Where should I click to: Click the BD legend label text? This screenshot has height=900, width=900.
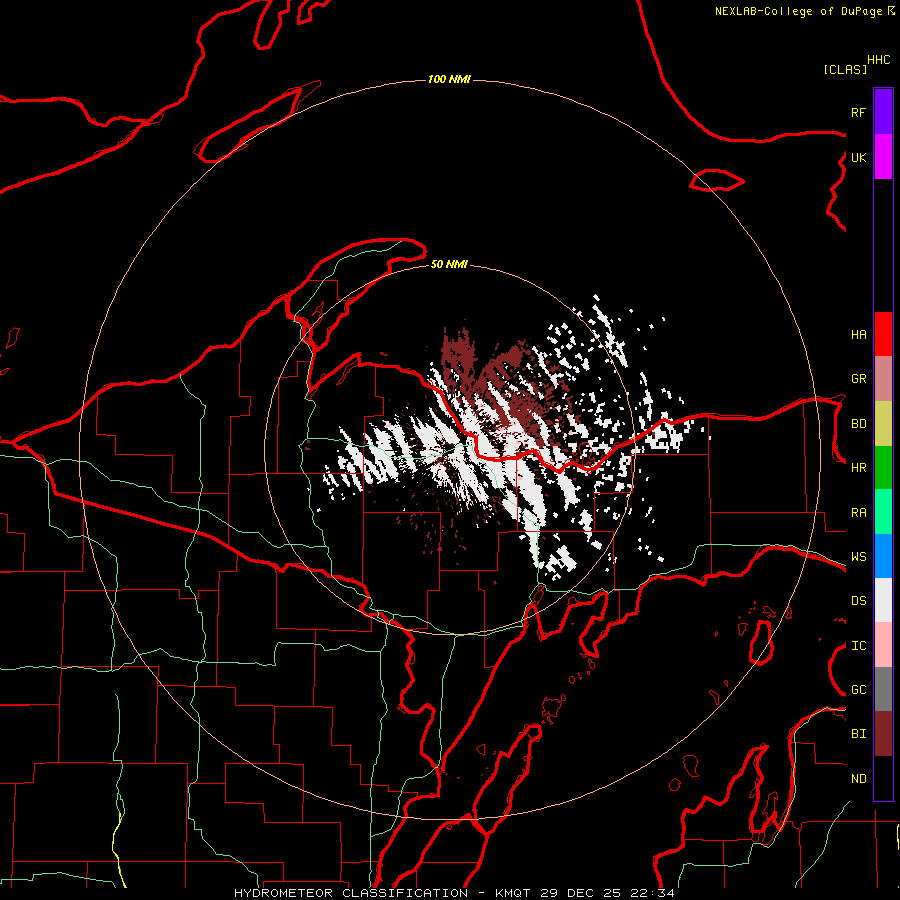pyautogui.click(x=858, y=423)
